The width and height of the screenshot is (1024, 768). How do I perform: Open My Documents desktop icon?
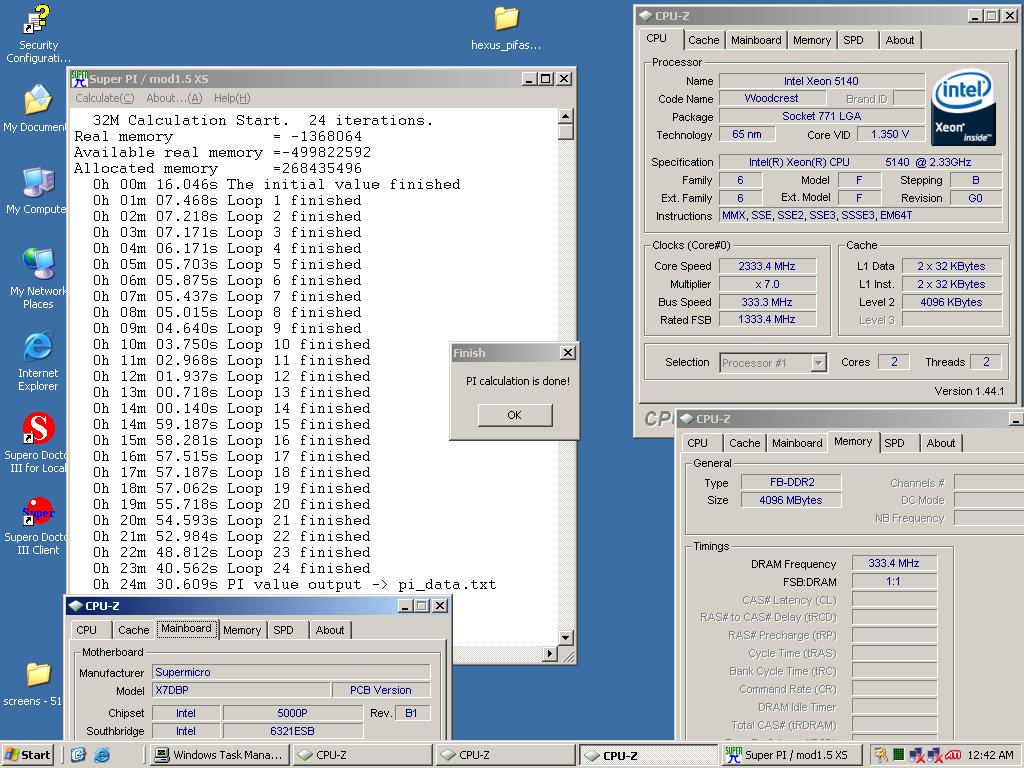pos(36,108)
